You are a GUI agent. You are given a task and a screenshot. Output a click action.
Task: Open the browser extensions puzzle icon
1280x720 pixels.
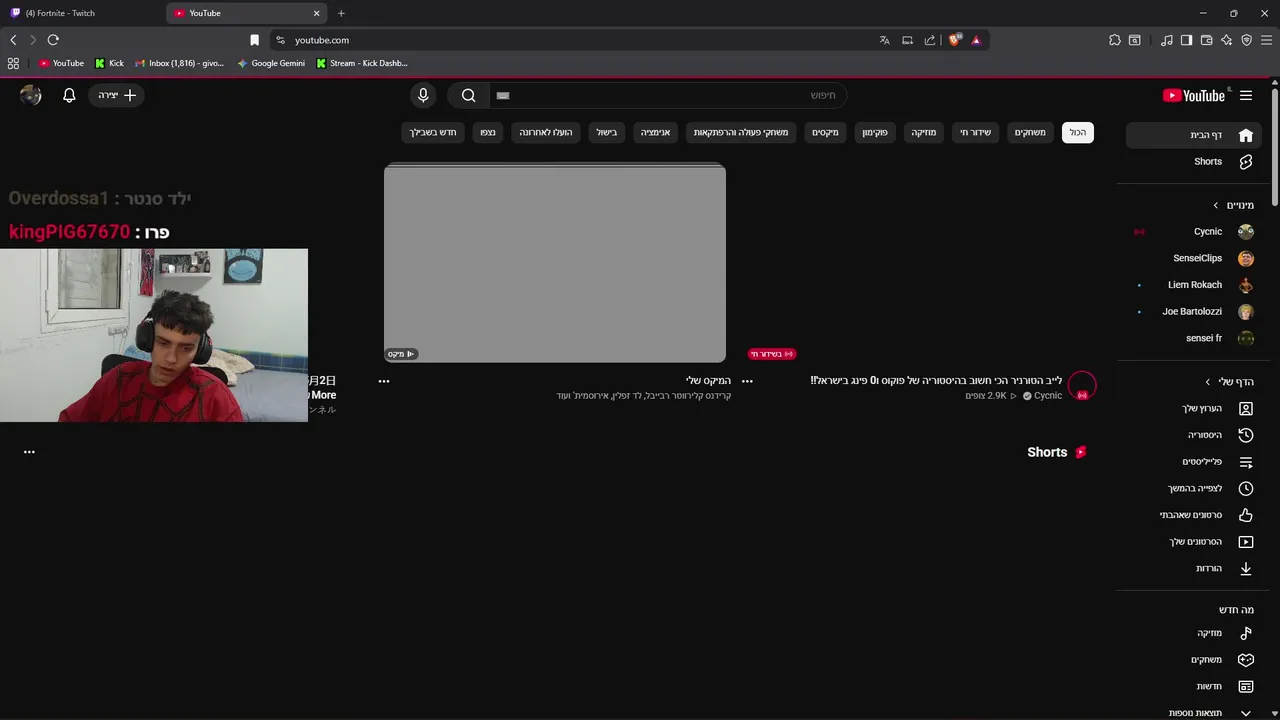point(1115,40)
